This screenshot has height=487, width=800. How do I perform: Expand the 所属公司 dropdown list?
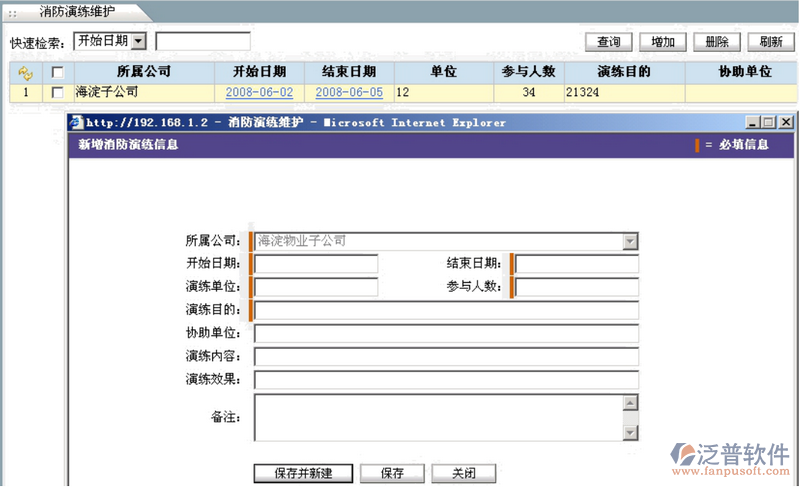629,241
